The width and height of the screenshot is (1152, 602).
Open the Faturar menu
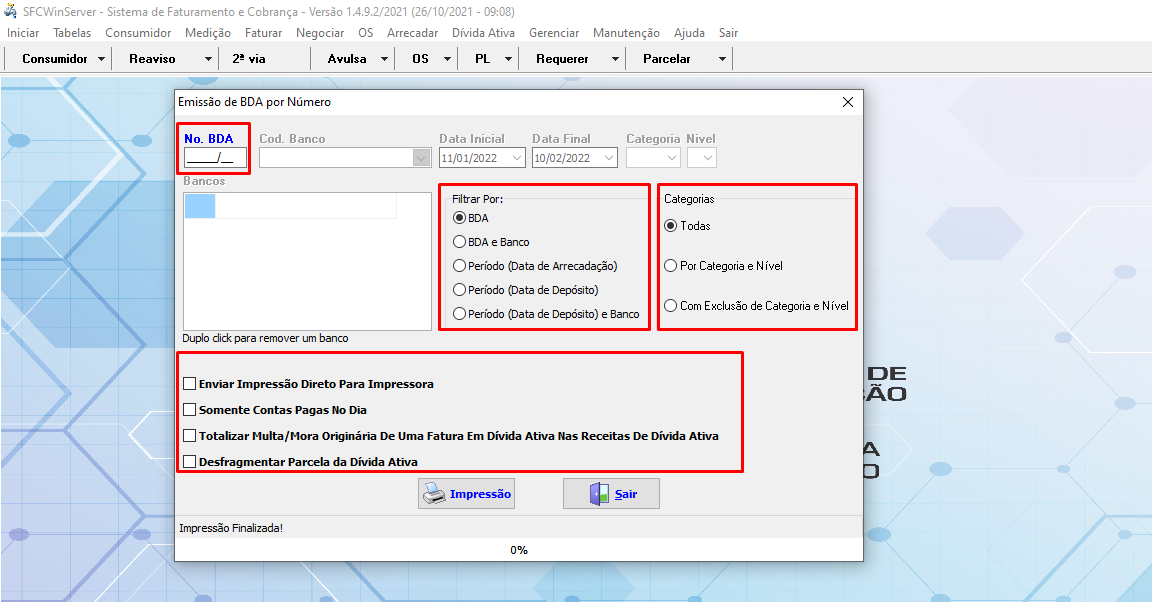pos(263,33)
